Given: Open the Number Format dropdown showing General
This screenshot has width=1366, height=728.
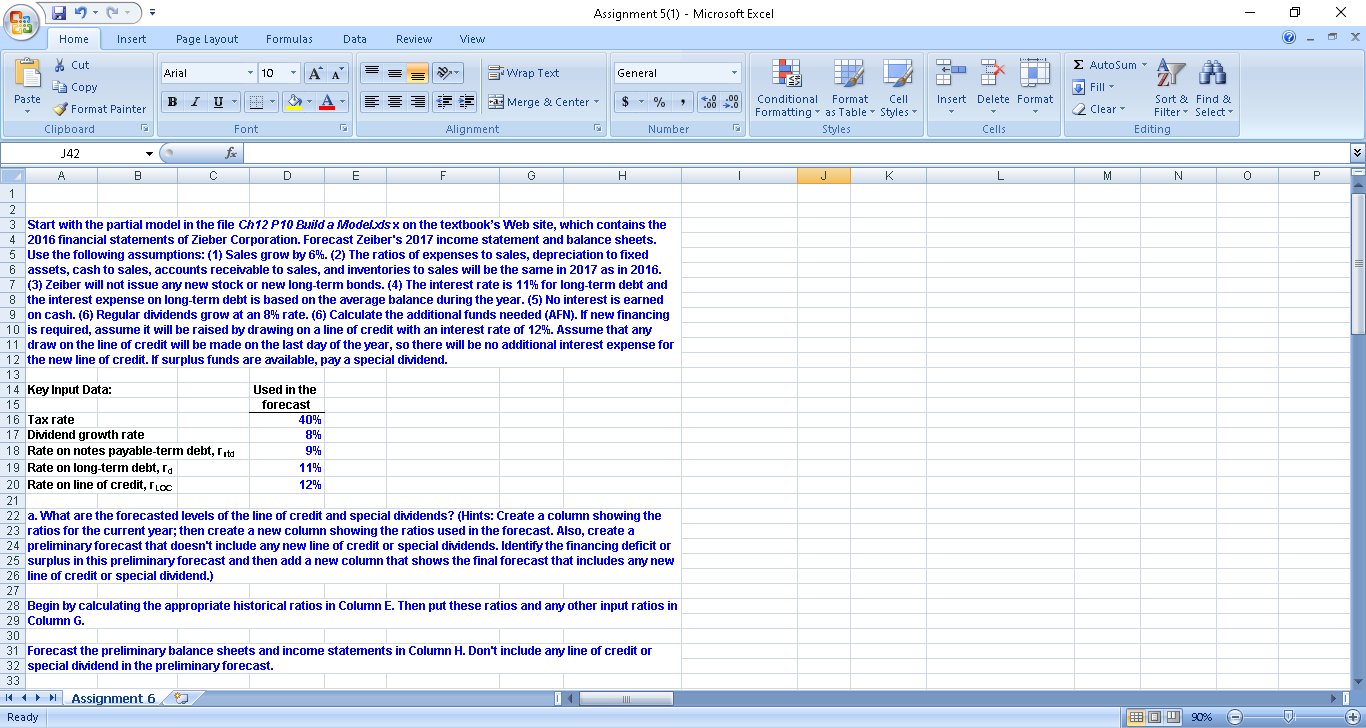Looking at the screenshot, I should [676, 72].
